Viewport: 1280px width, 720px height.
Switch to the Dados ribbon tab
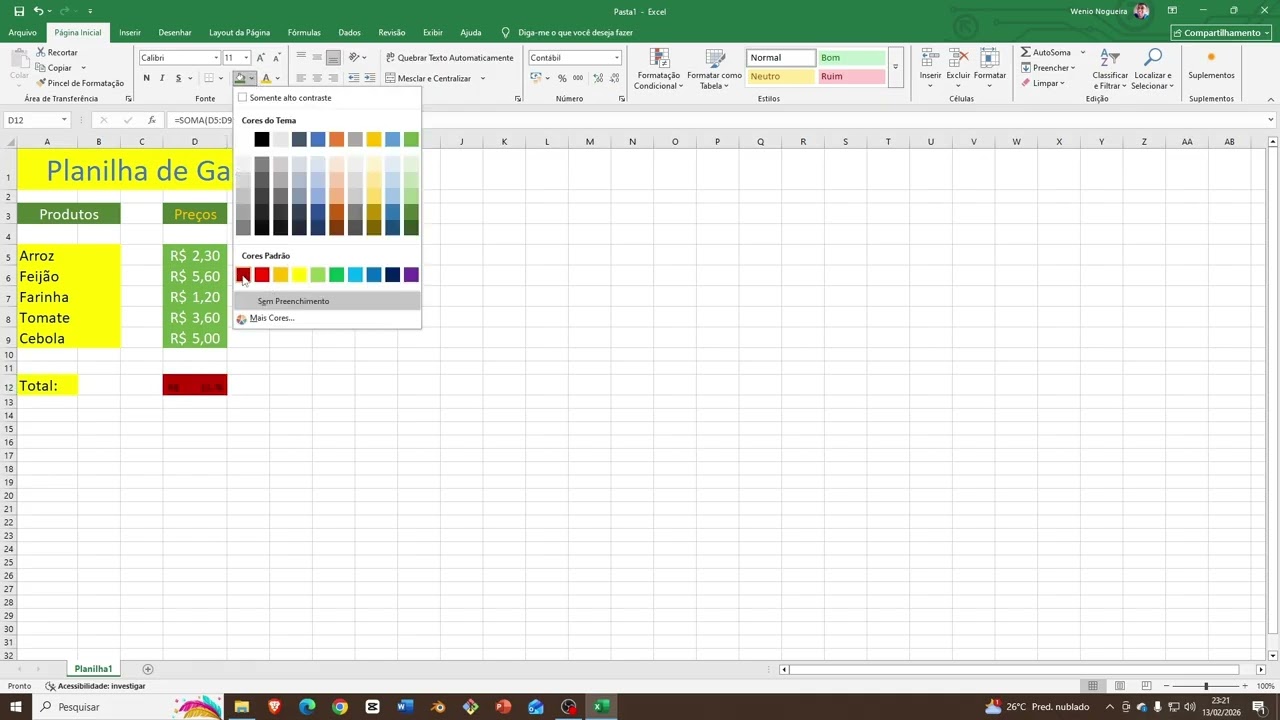coord(349,32)
